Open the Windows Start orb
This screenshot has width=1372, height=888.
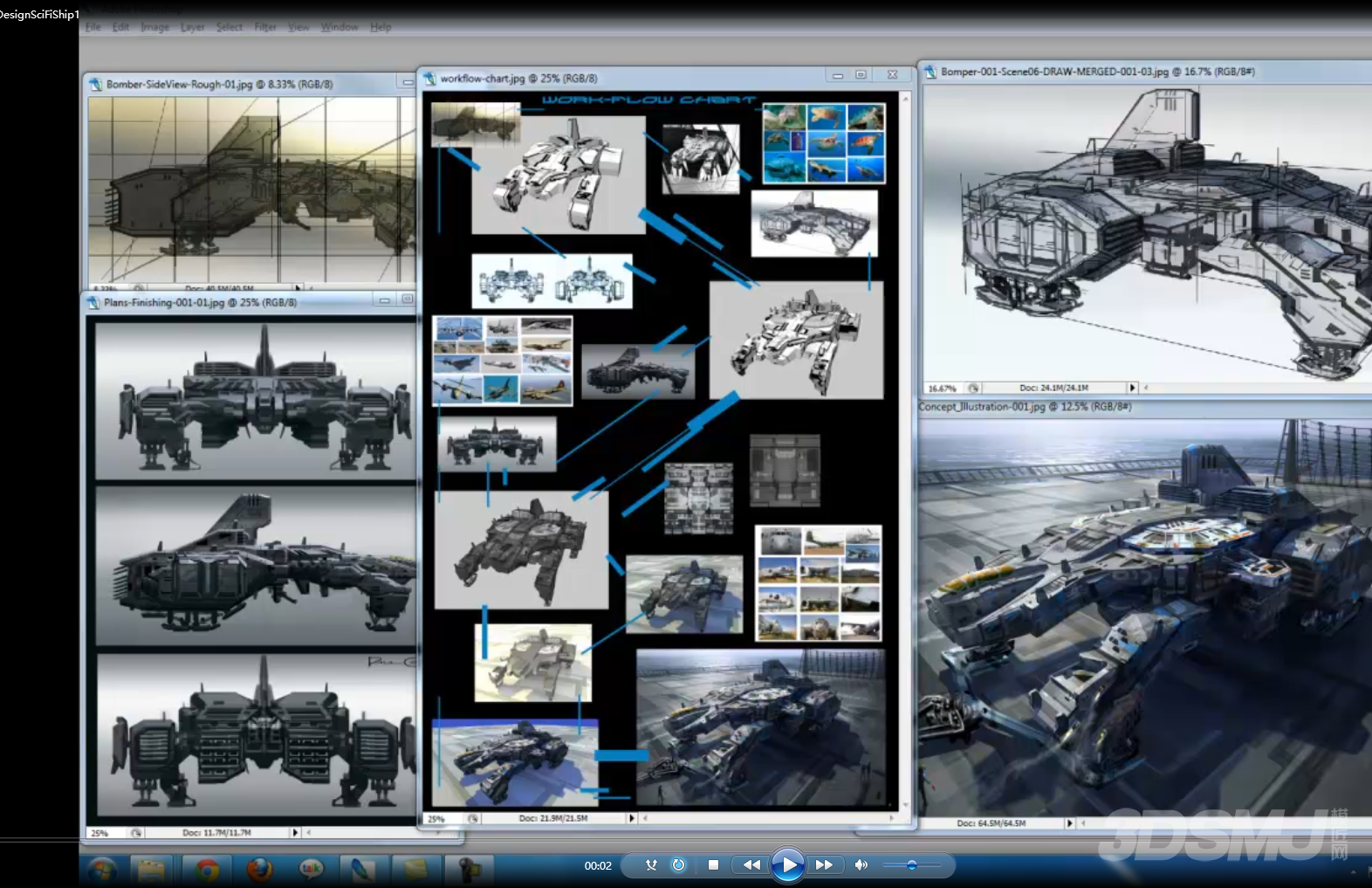pos(103,870)
